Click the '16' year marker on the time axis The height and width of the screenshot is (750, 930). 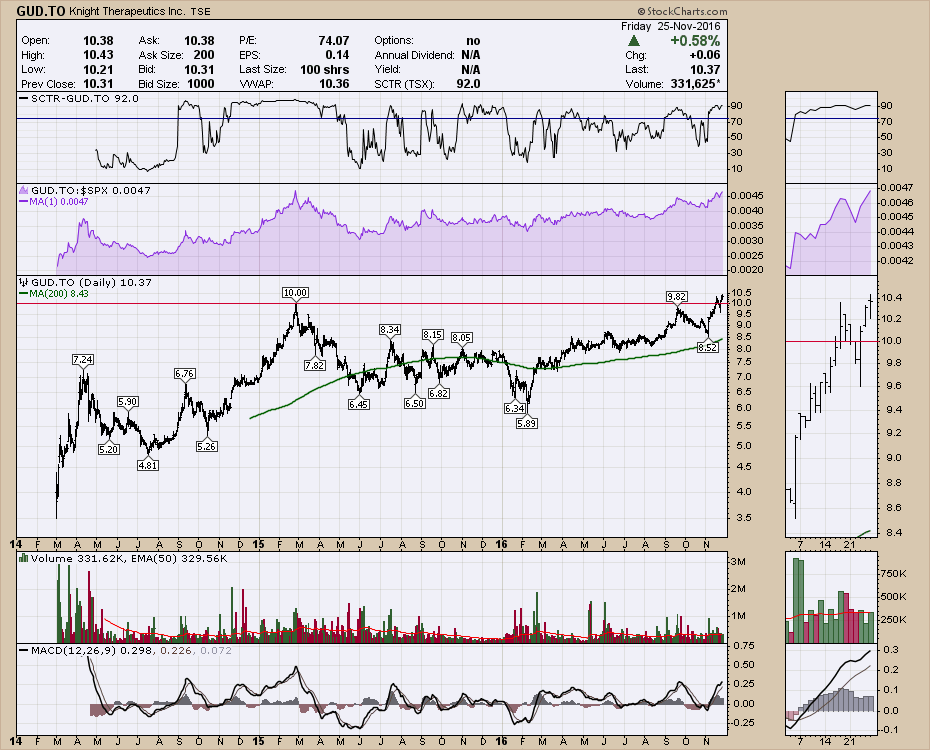click(x=502, y=544)
